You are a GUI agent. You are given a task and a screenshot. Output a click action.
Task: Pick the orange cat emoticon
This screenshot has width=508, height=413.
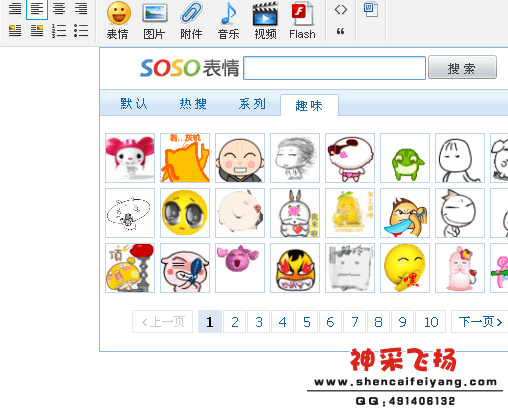coord(185,158)
